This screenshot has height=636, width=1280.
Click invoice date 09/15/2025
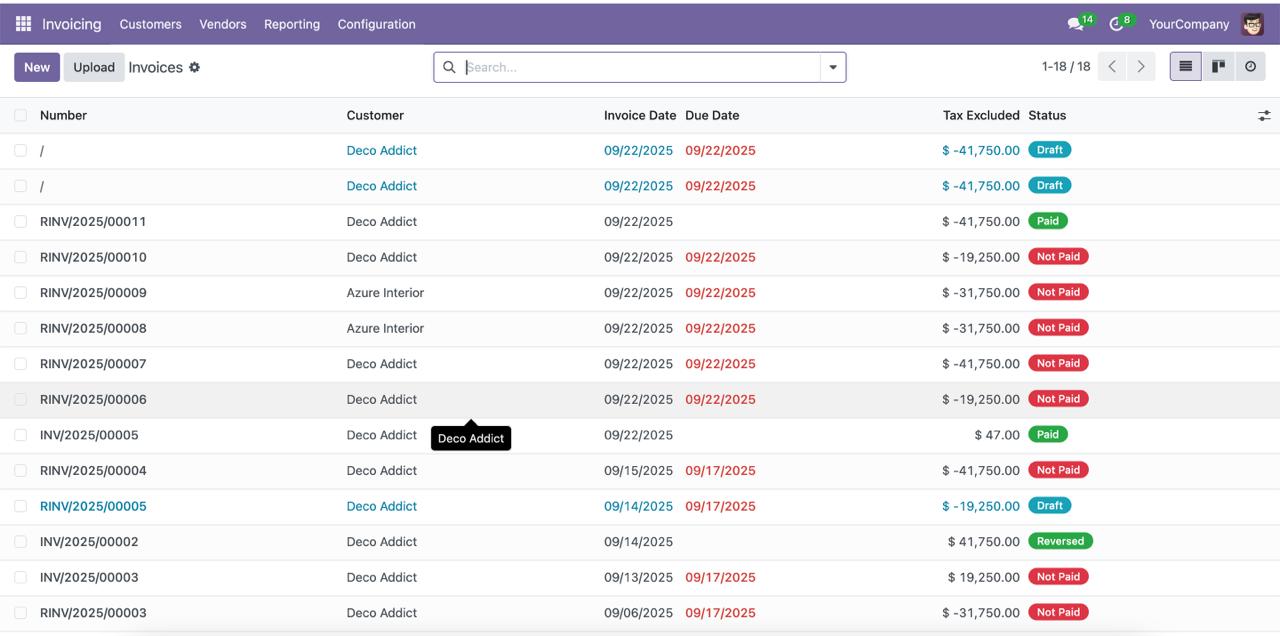point(638,471)
